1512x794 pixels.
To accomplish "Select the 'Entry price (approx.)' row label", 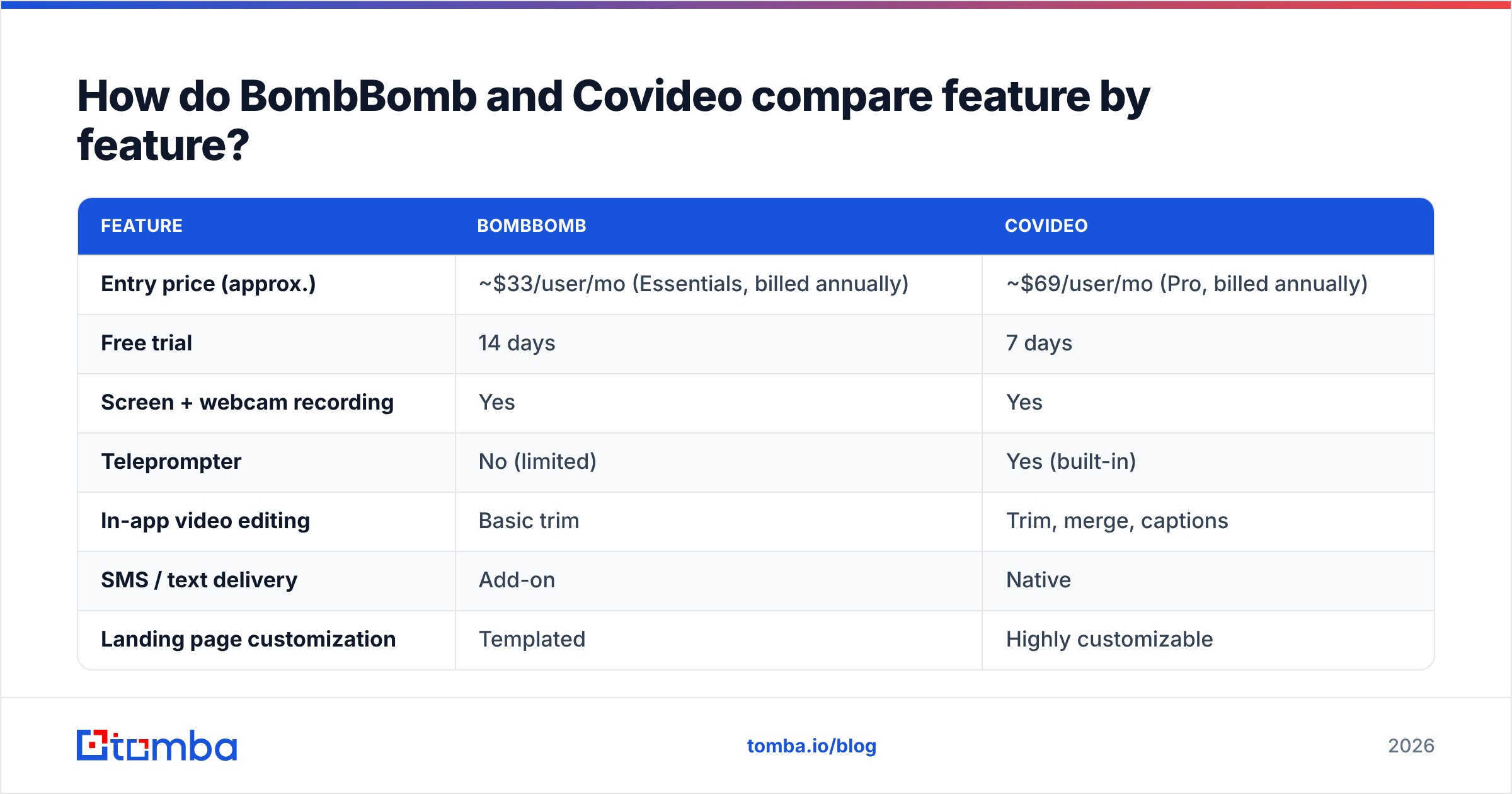I will [209, 284].
